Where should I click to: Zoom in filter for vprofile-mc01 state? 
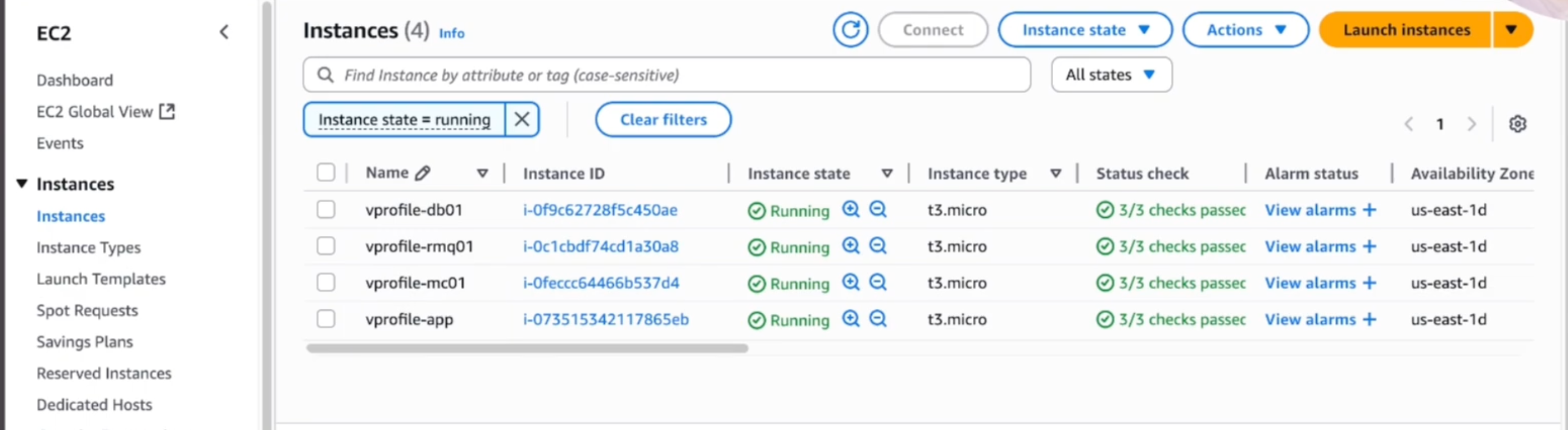[850, 283]
